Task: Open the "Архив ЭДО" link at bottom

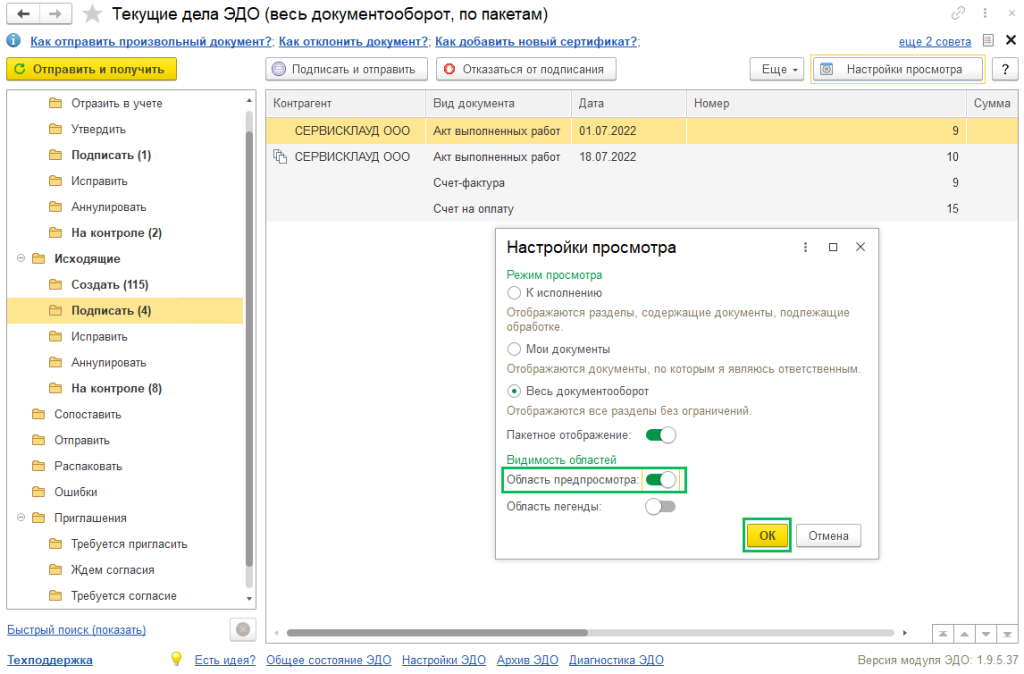Action: point(527,660)
